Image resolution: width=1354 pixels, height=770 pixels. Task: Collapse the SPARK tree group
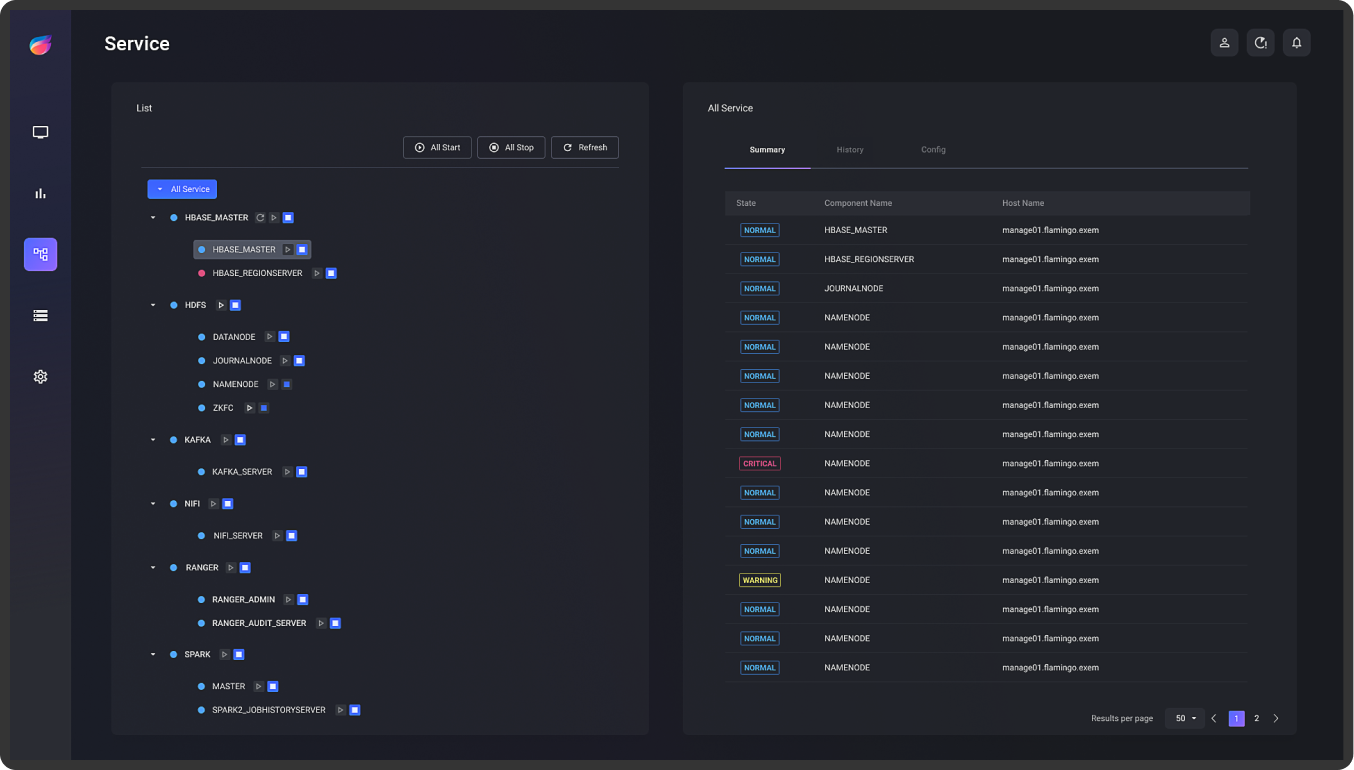coord(153,655)
